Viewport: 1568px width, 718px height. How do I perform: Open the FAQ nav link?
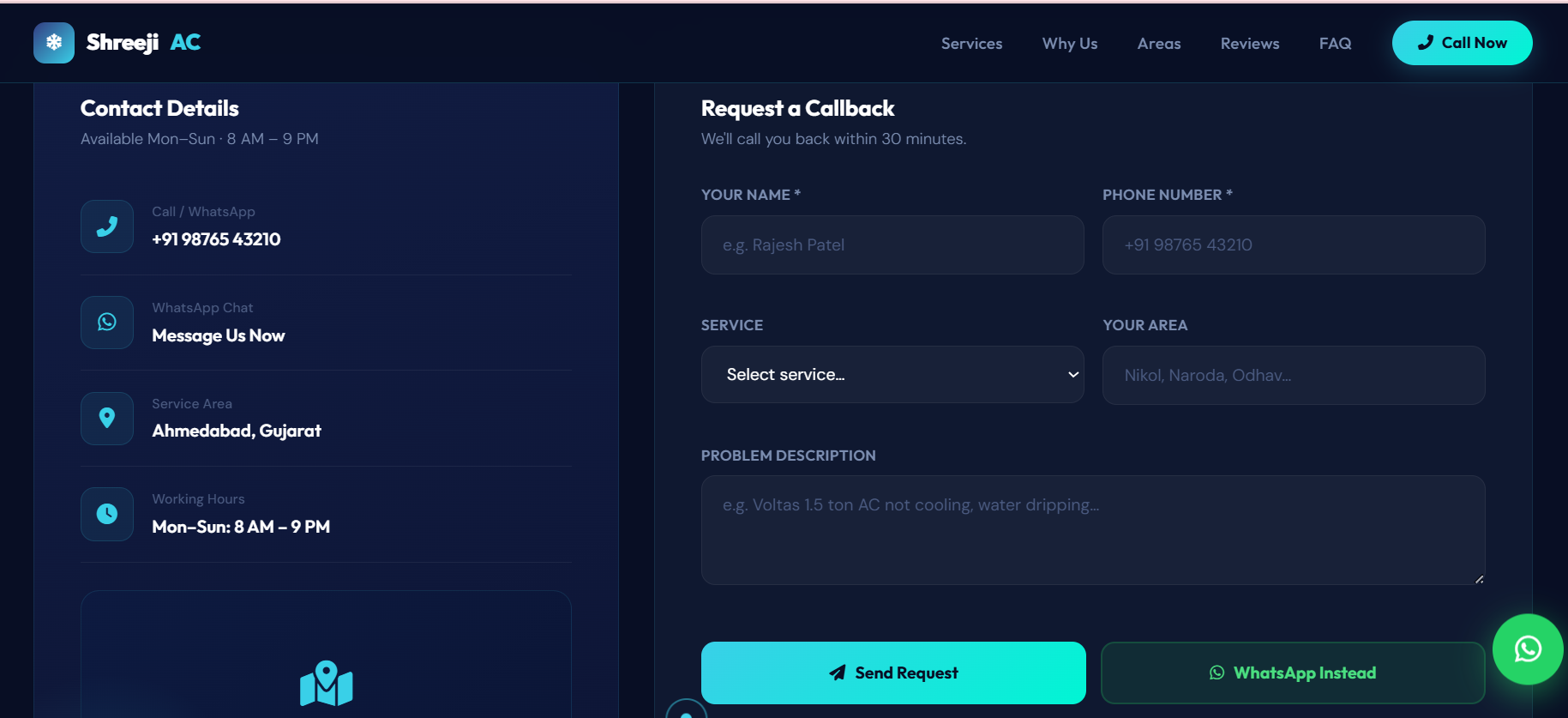tap(1335, 44)
